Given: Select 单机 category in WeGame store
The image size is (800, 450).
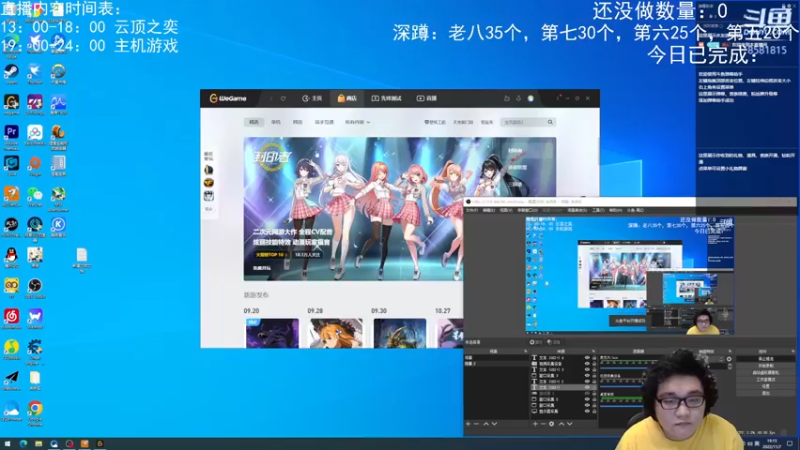Looking at the screenshot, I should click(276, 122).
